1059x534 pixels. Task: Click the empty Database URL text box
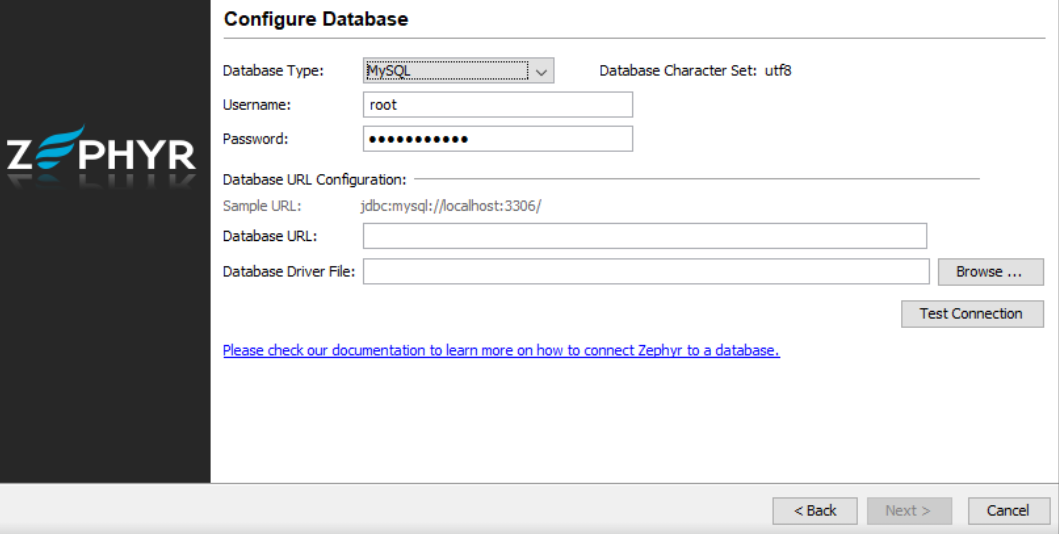coord(644,236)
